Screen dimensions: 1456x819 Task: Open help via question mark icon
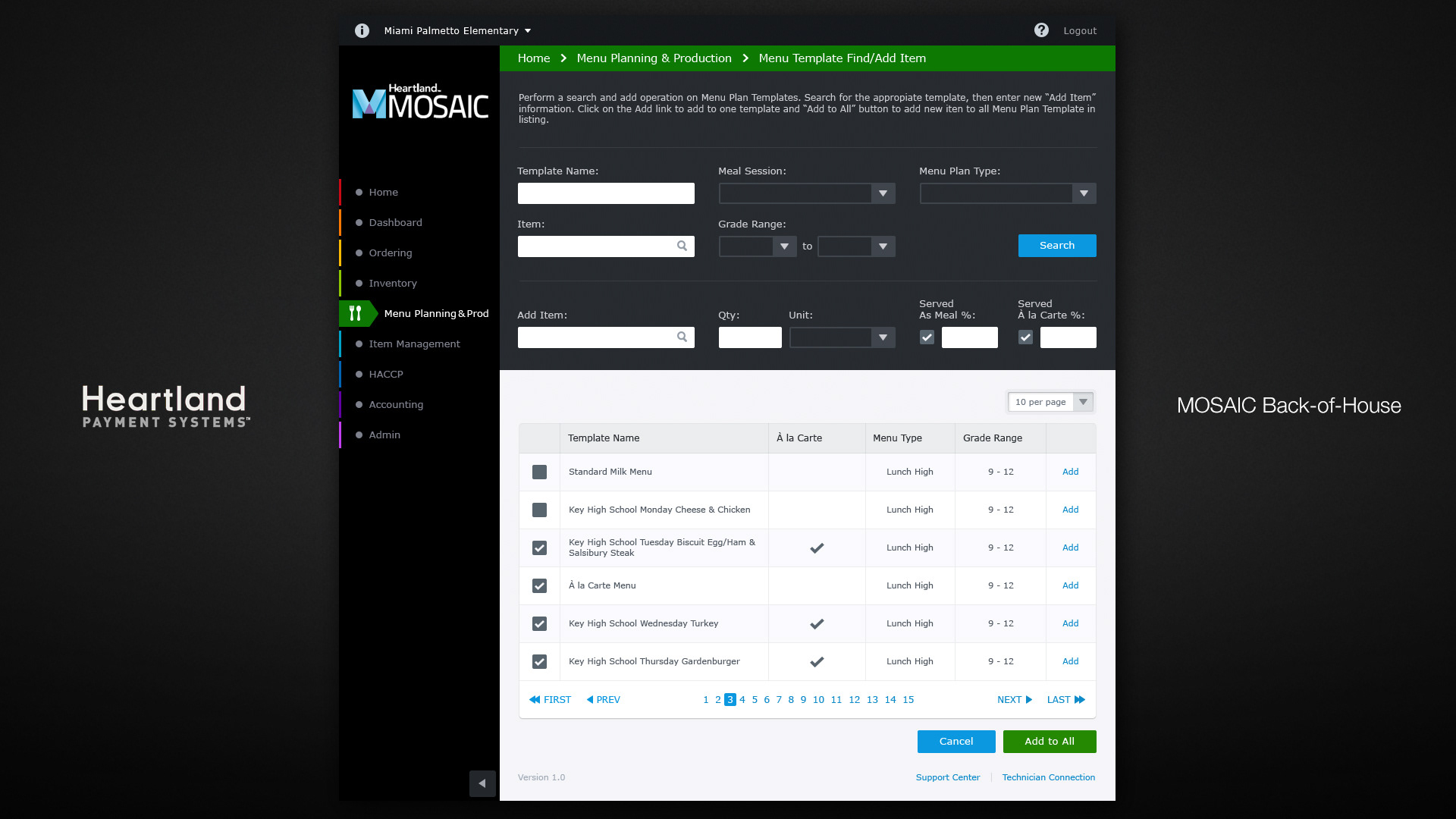(1041, 30)
